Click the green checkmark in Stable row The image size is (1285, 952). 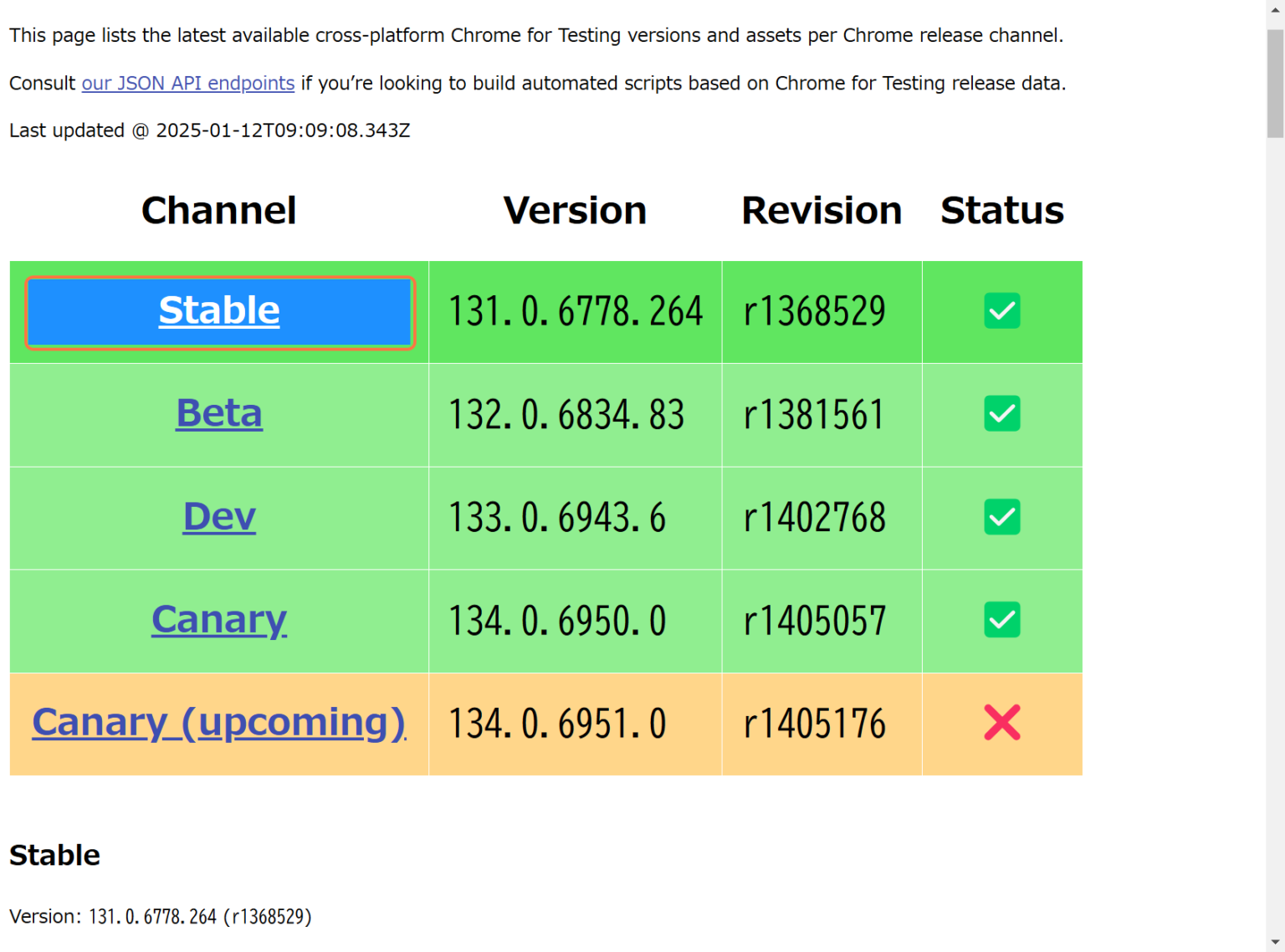[x=1001, y=311]
